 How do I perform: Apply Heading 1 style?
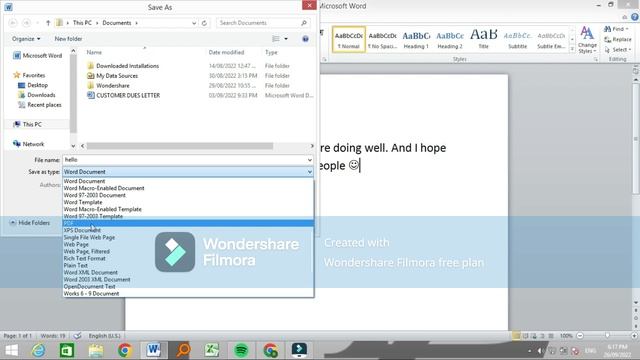pos(416,40)
